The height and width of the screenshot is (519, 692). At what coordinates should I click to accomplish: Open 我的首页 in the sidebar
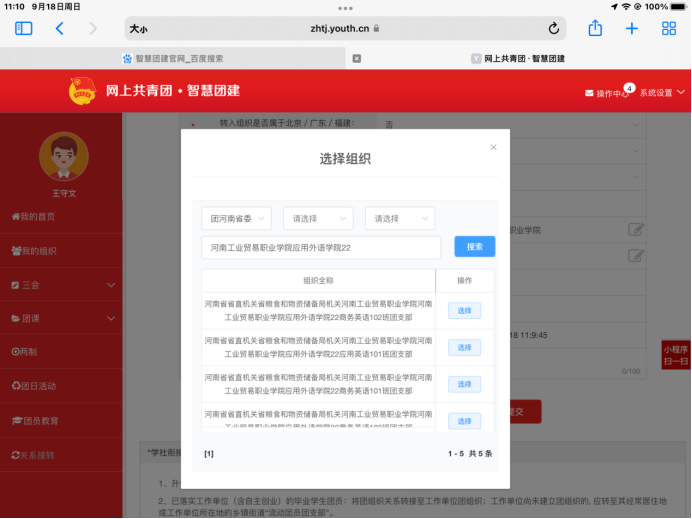(35, 216)
